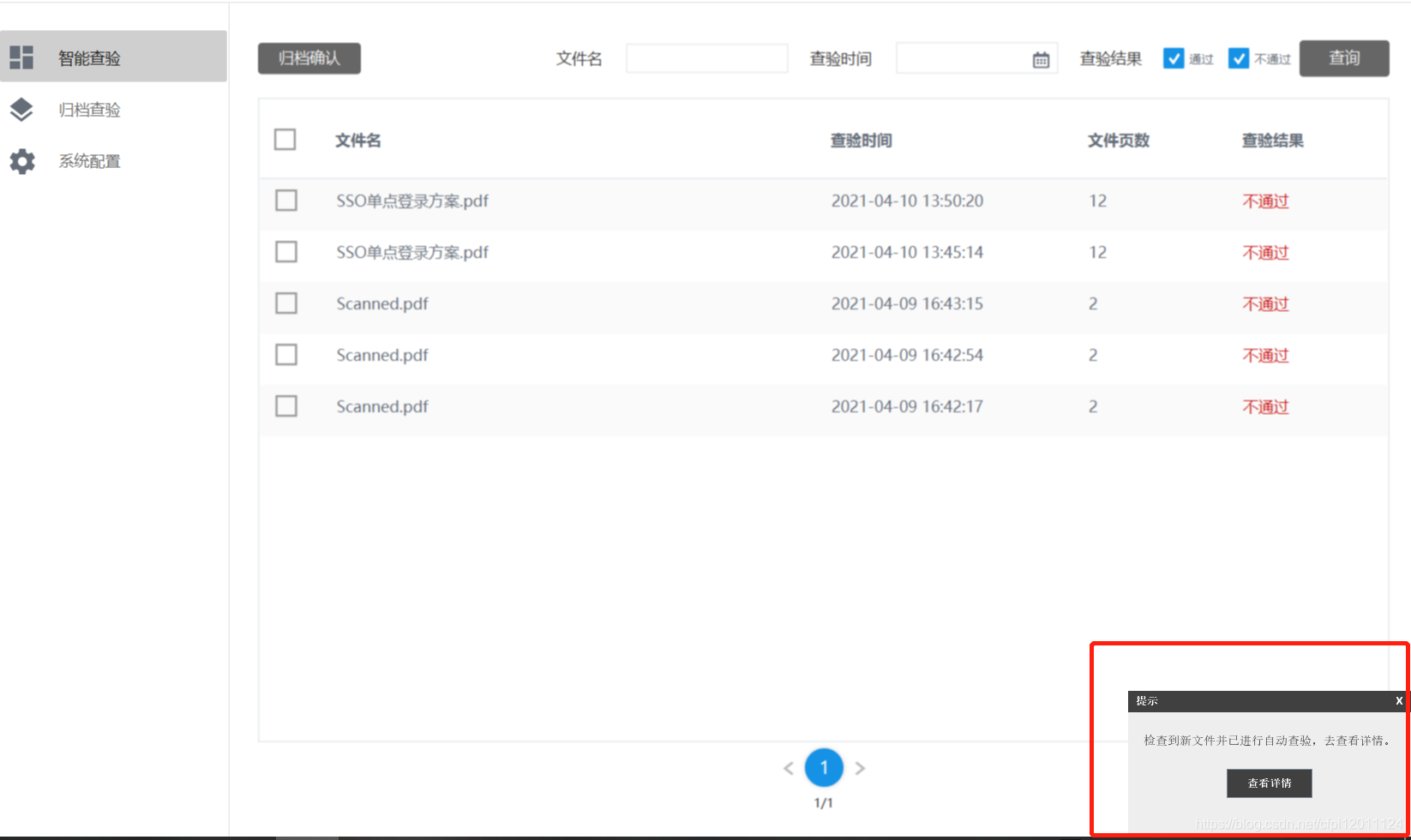
Task: Click file name SSO单点登录方案.pdf dated 13:45:14
Action: pyautogui.click(x=412, y=253)
